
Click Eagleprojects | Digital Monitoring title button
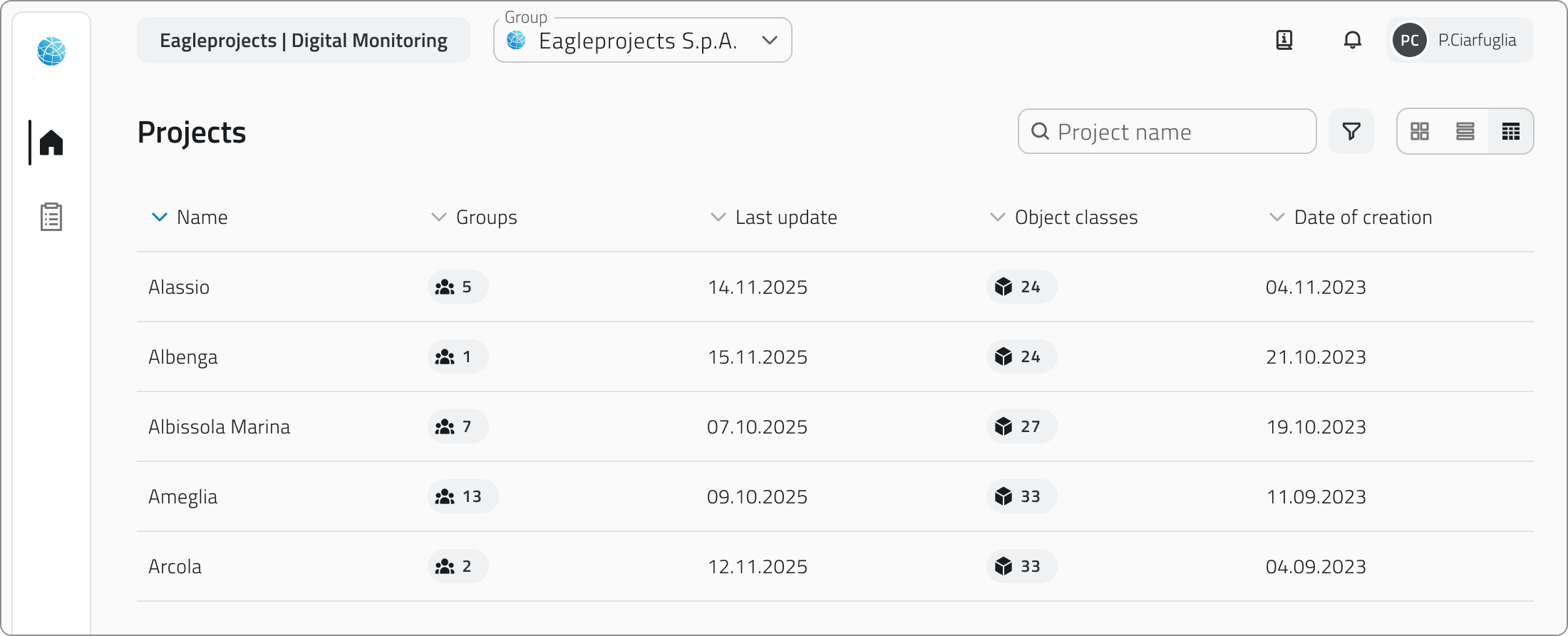pos(303,41)
